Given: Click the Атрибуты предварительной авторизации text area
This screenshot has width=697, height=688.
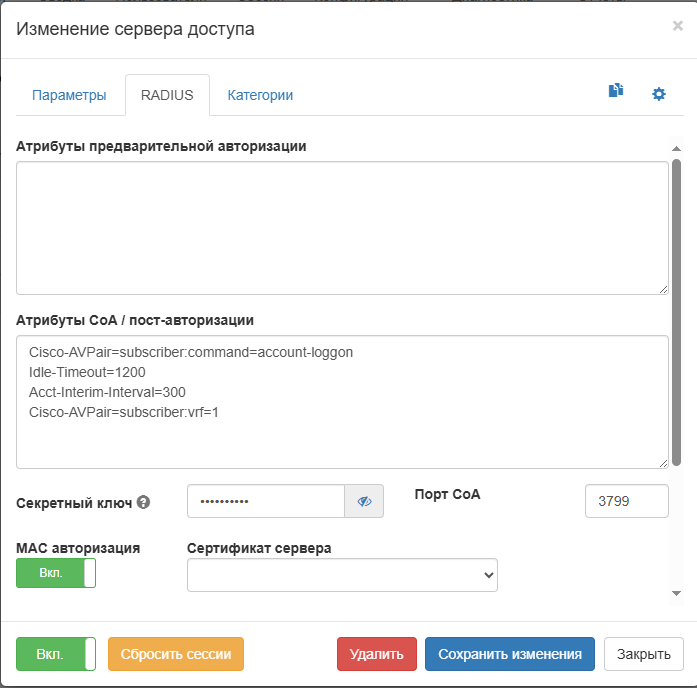Looking at the screenshot, I should tap(342, 228).
